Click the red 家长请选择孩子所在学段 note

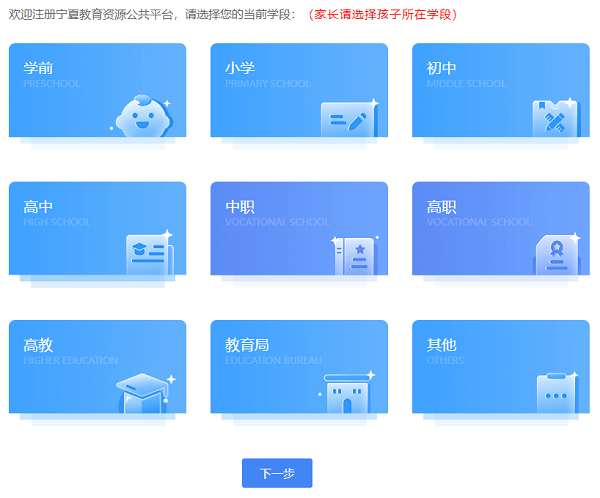coord(383,15)
